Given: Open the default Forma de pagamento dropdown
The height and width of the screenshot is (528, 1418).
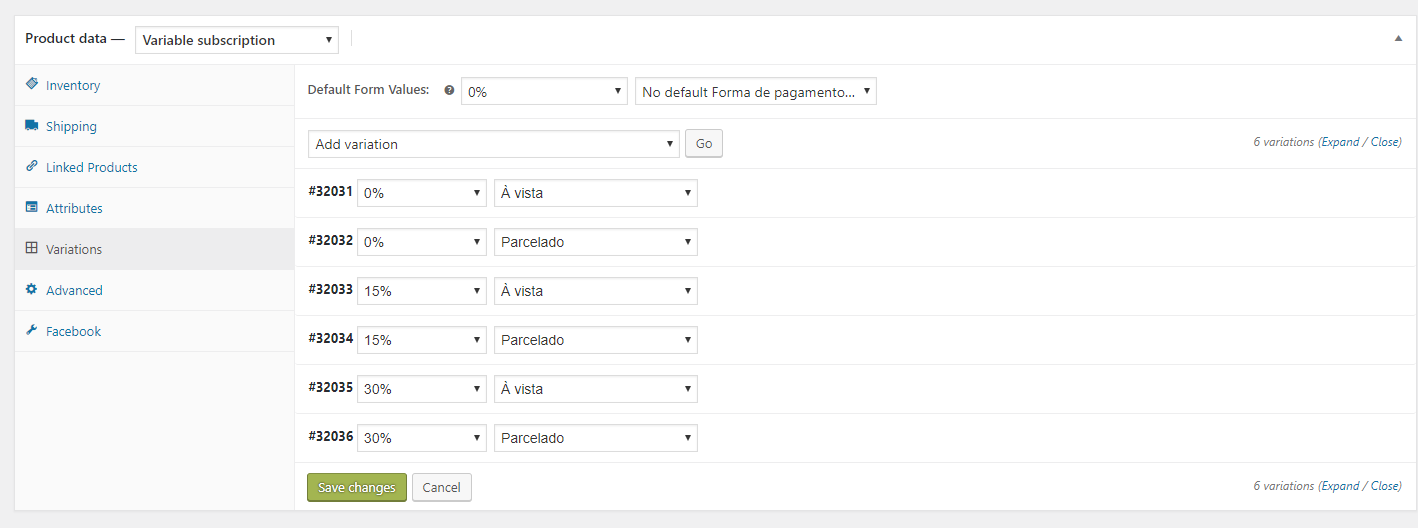Looking at the screenshot, I should (x=756, y=92).
